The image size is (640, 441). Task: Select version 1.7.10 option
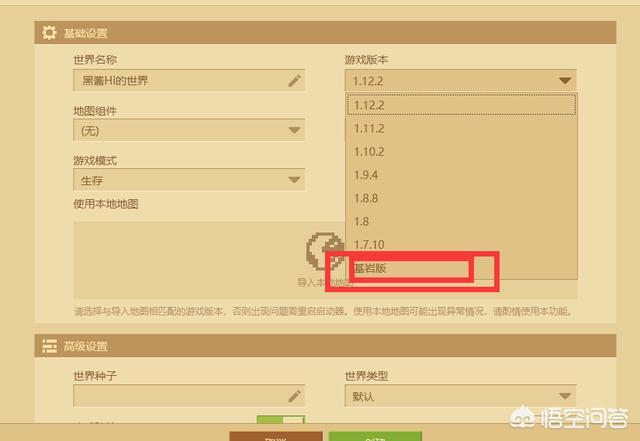pos(461,245)
